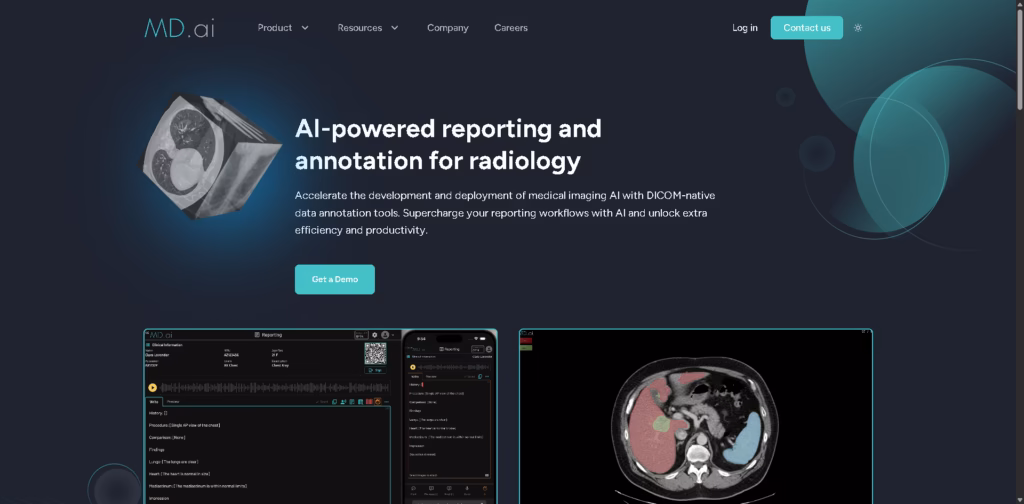The image size is (1024, 504).
Task: Click the 'Heart: normal in size' line
Action: [178, 474]
